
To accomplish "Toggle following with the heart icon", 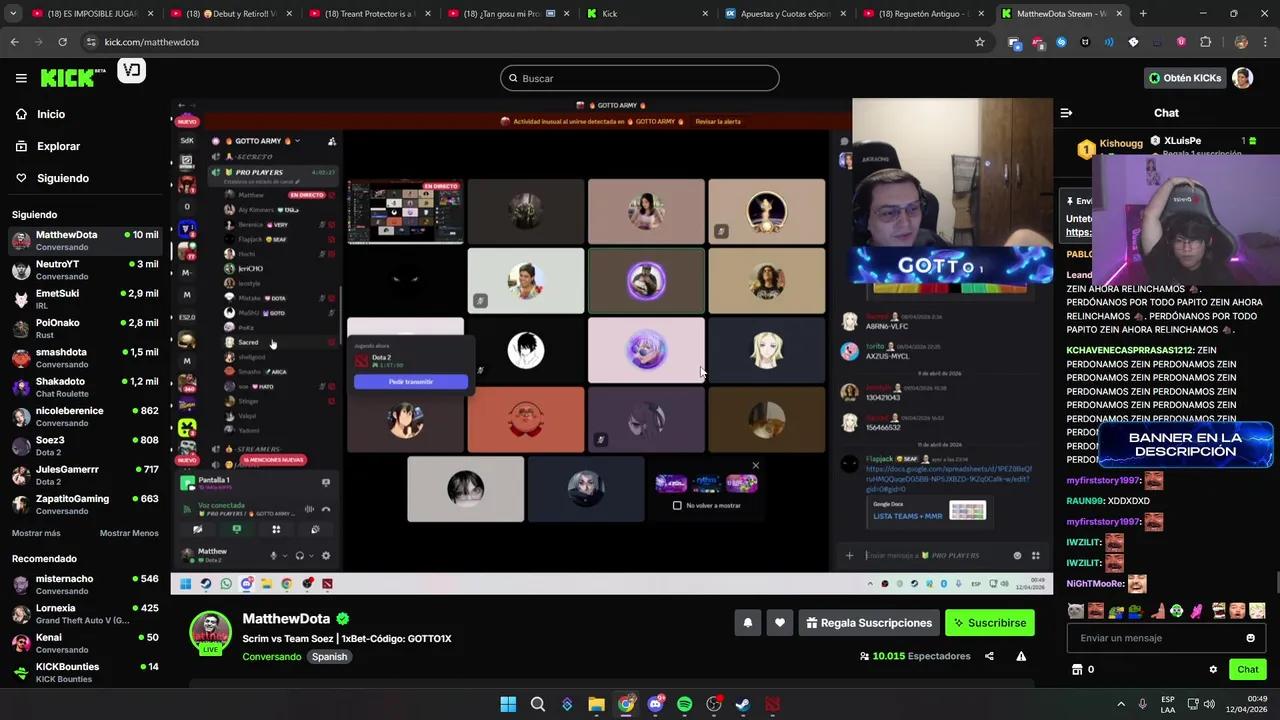I will pyautogui.click(x=779, y=622).
